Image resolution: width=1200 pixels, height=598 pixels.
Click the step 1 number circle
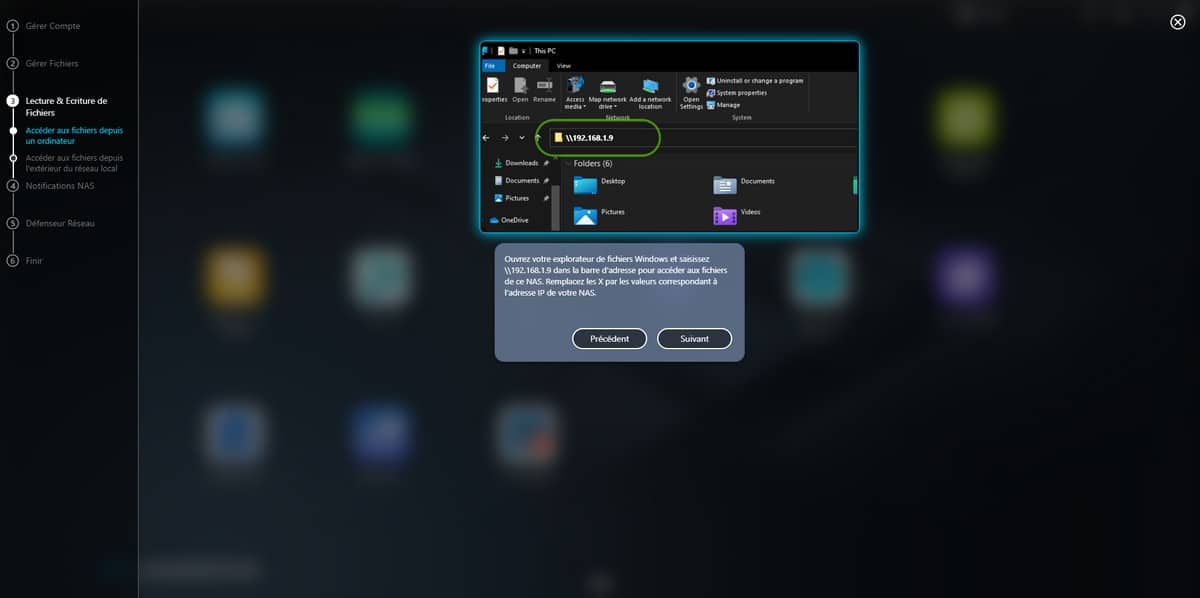[x=13, y=26]
